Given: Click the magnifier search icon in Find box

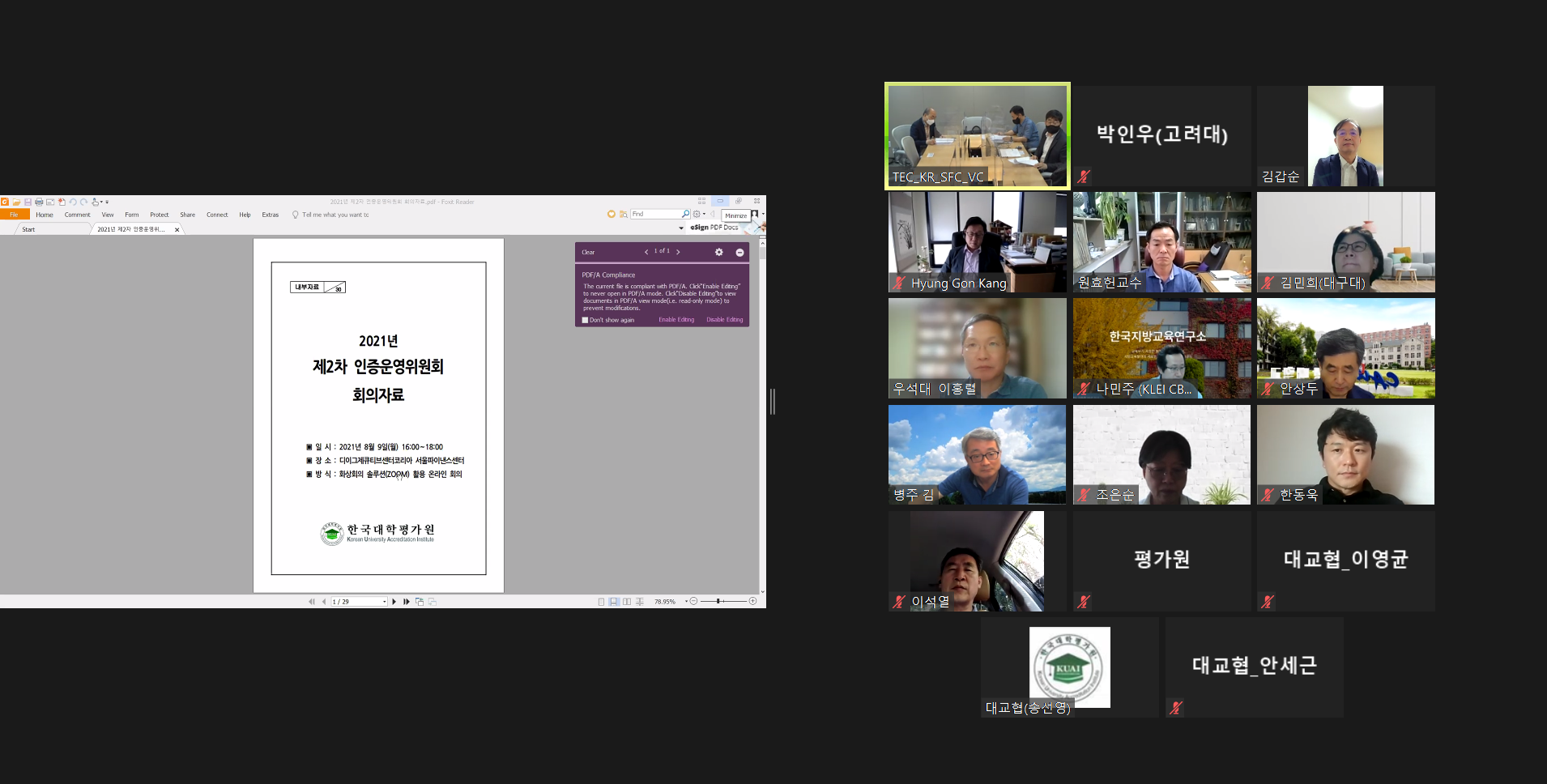Looking at the screenshot, I should pyautogui.click(x=686, y=214).
